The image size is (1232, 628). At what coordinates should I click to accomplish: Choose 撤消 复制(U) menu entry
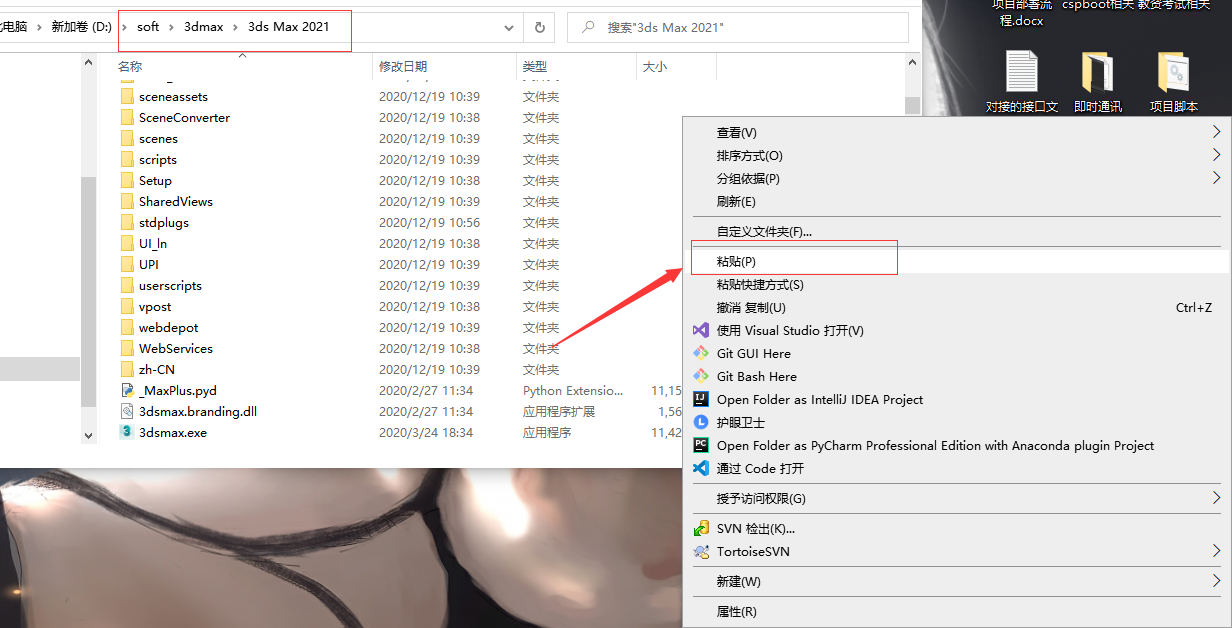(x=957, y=307)
